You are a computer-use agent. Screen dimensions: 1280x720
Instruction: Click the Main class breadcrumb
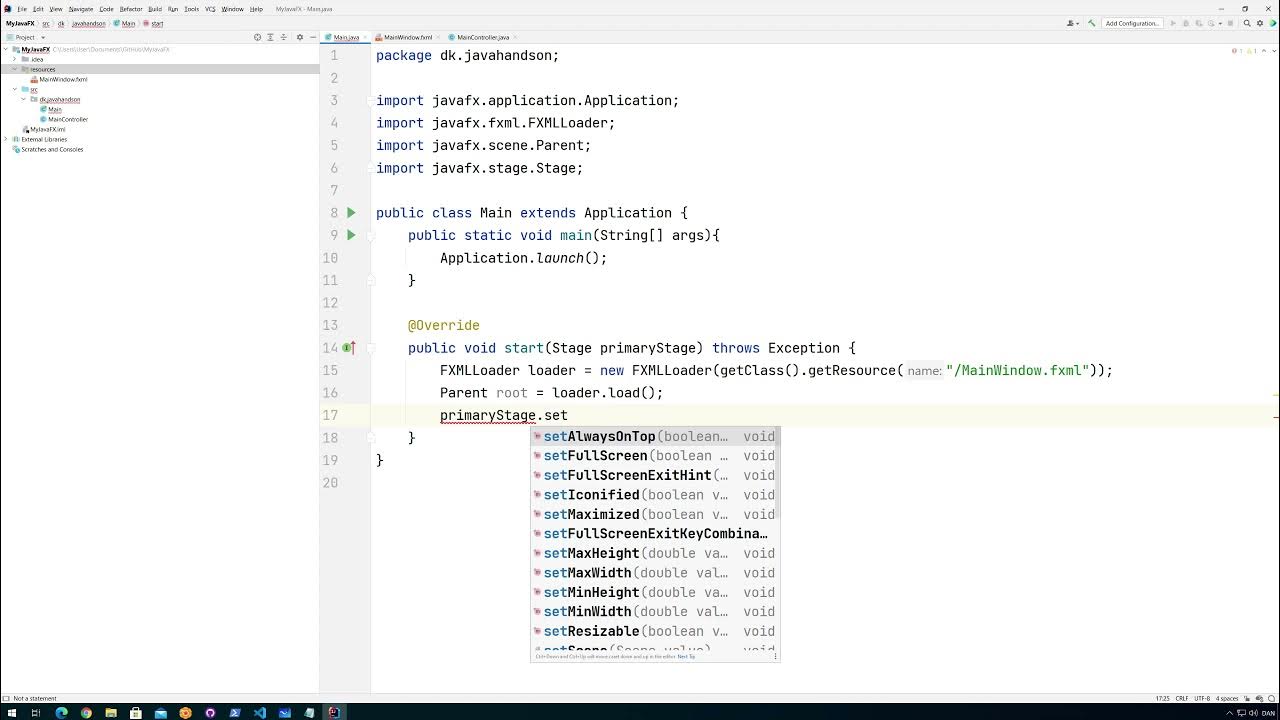[125, 23]
